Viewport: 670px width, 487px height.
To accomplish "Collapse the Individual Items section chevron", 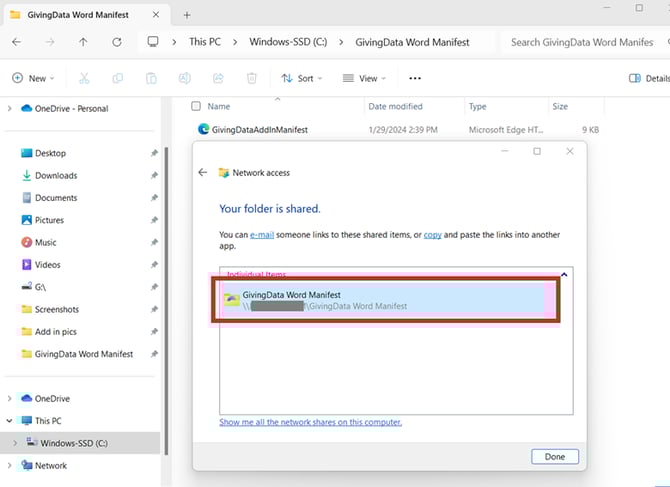I will click(x=563, y=274).
